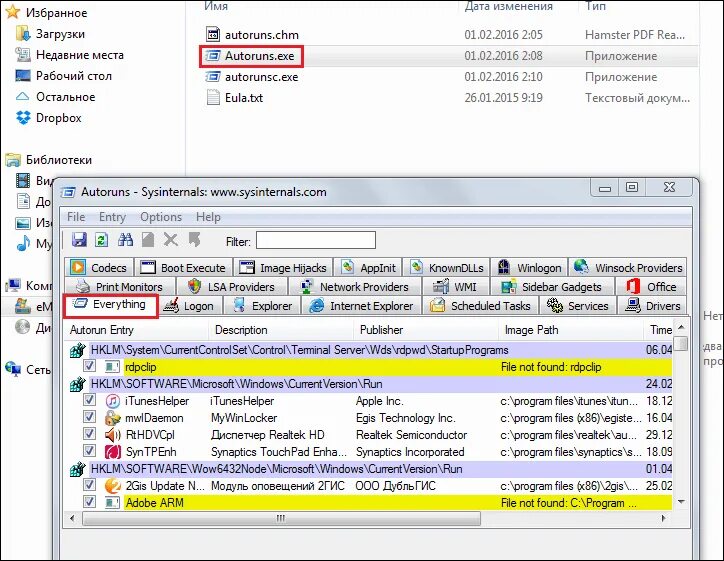Select Недавние места in sidebar

coord(80,54)
